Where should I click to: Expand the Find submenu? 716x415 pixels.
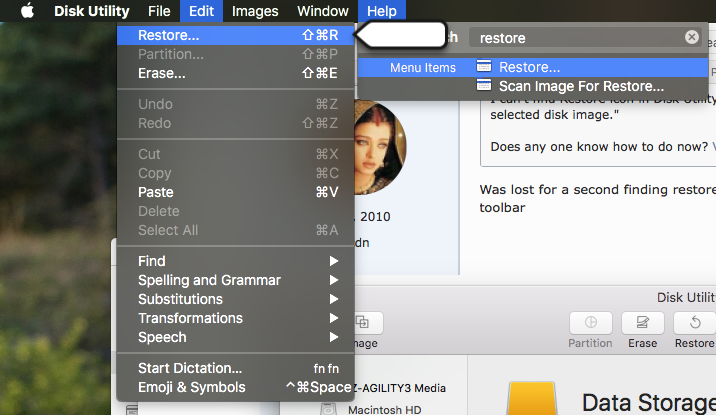(x=236, y=261)
